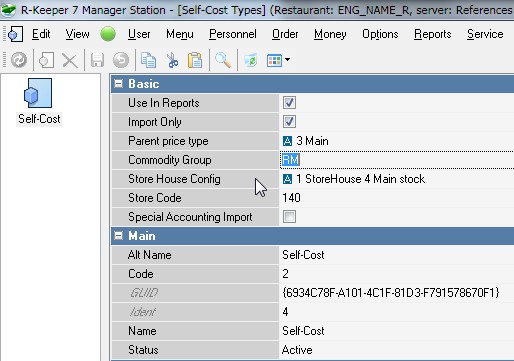Click the green status circle in the menu bar
Screen dimensions: 514x361
tap(108, 34)
